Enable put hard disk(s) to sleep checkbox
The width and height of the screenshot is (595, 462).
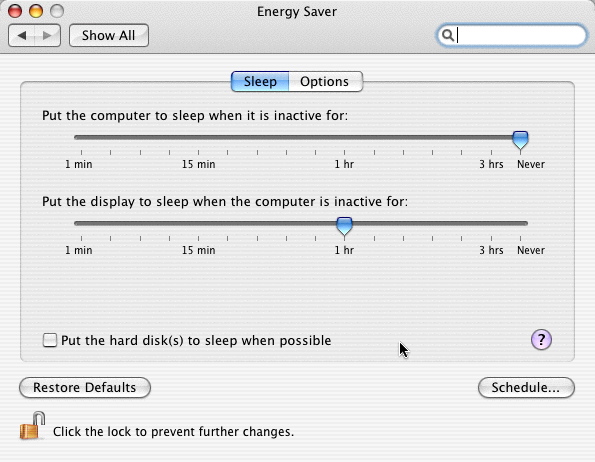[x=50, y=340]
